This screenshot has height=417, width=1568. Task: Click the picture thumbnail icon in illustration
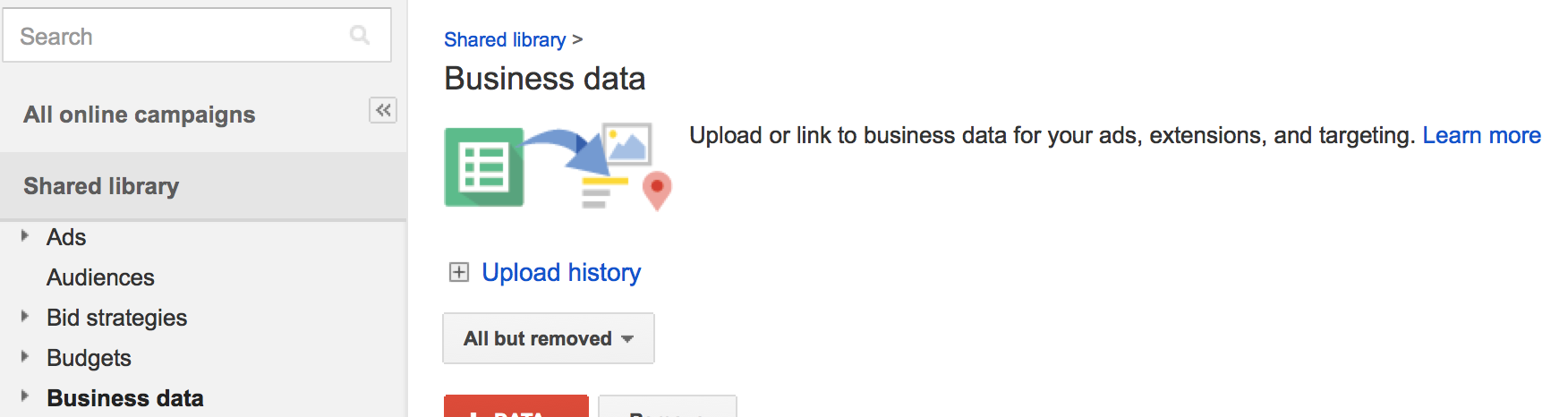click(627, 144)
